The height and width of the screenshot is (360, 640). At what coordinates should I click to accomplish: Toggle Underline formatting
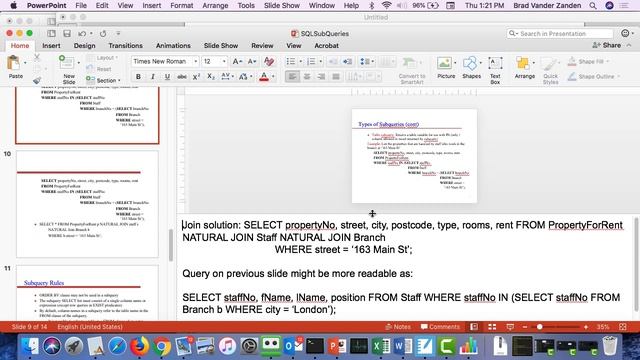(x=167, y=77)
